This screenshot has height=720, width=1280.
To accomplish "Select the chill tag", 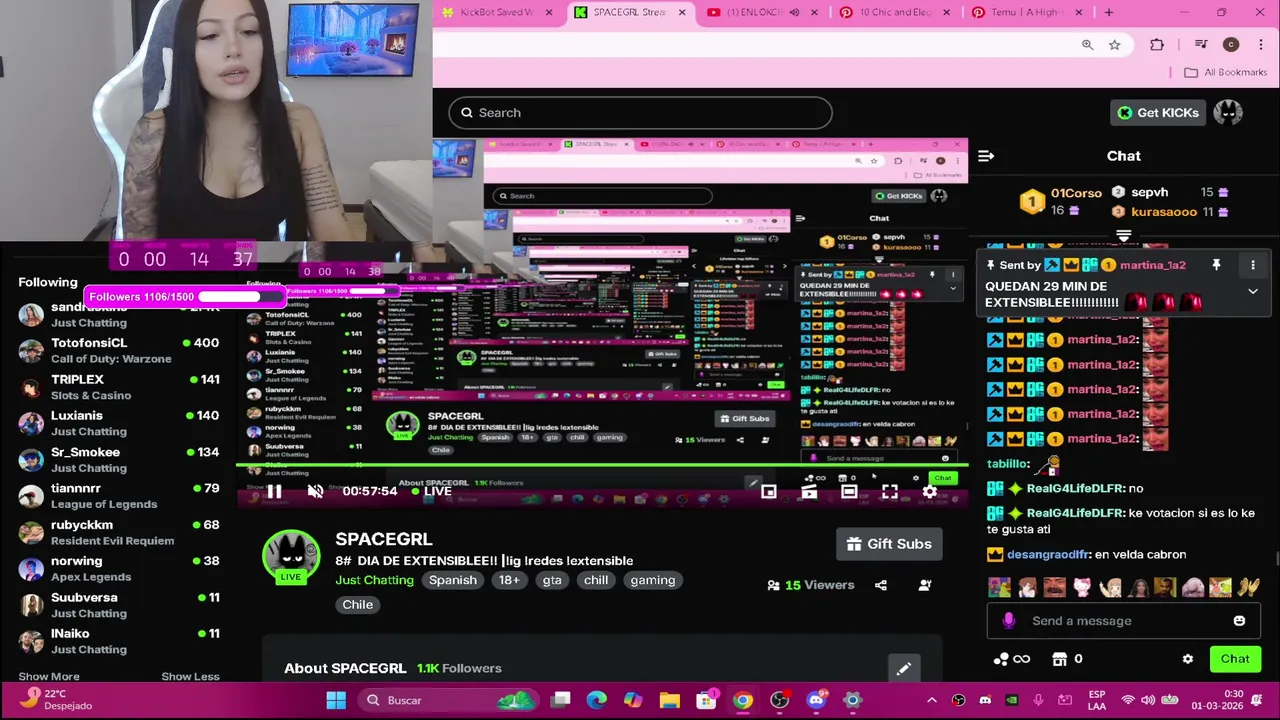I will (x=596, y=580).
